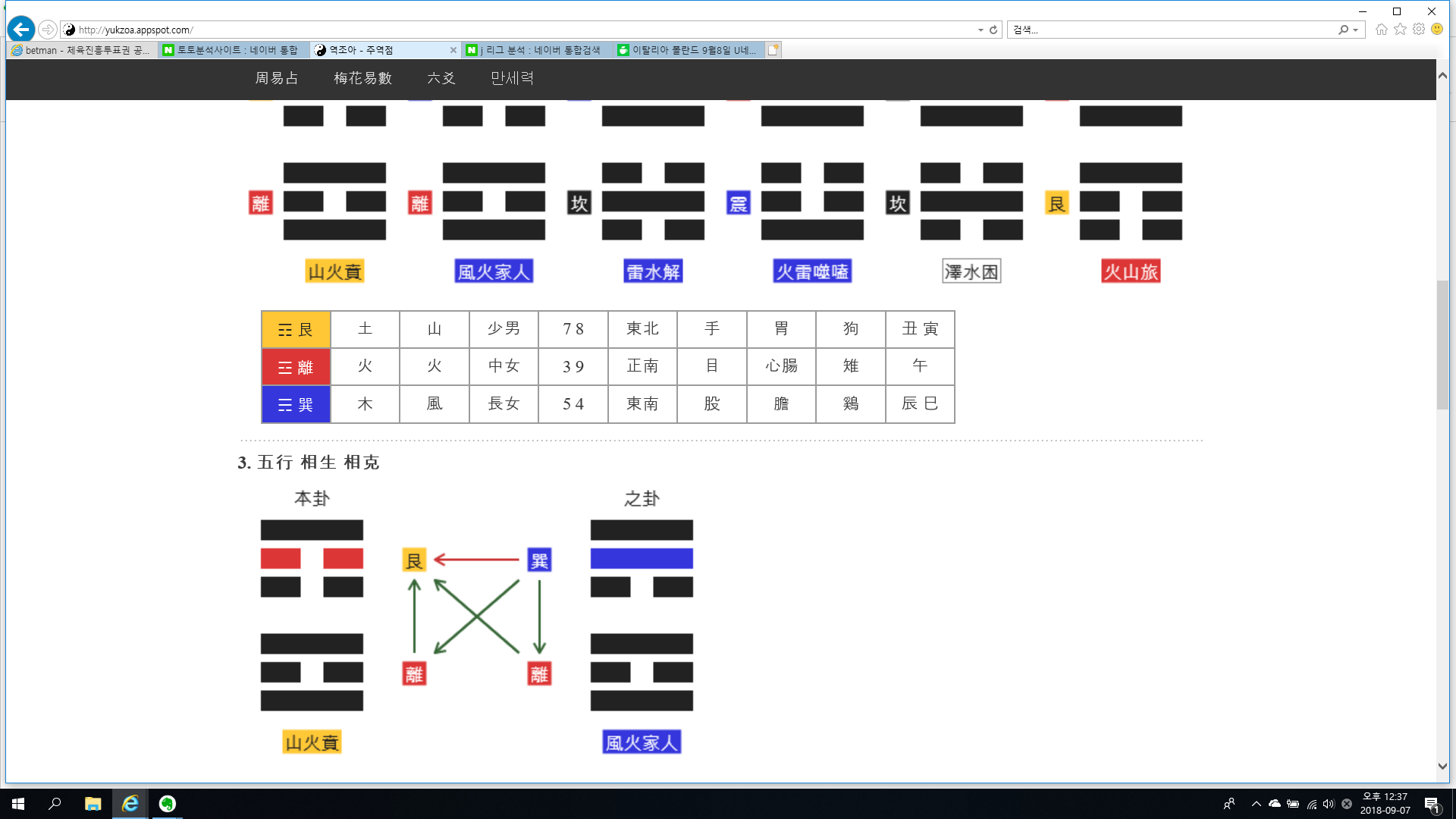Select the yellow 艮 trigram table header cell
This screenshot has height=819, width=1456.
tap(296, 329)
